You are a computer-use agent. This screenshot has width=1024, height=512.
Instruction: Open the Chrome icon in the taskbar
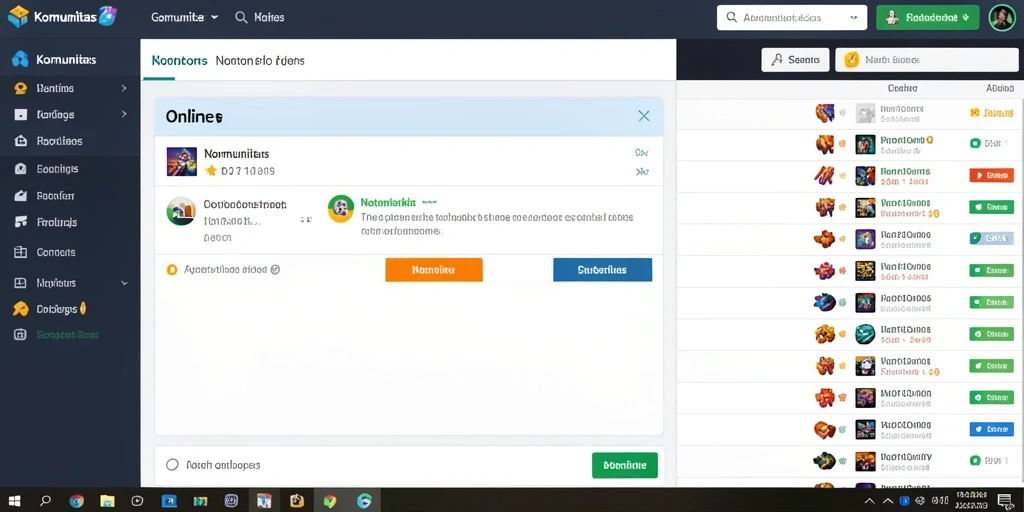pyautogui.click(x=76, y=501)
